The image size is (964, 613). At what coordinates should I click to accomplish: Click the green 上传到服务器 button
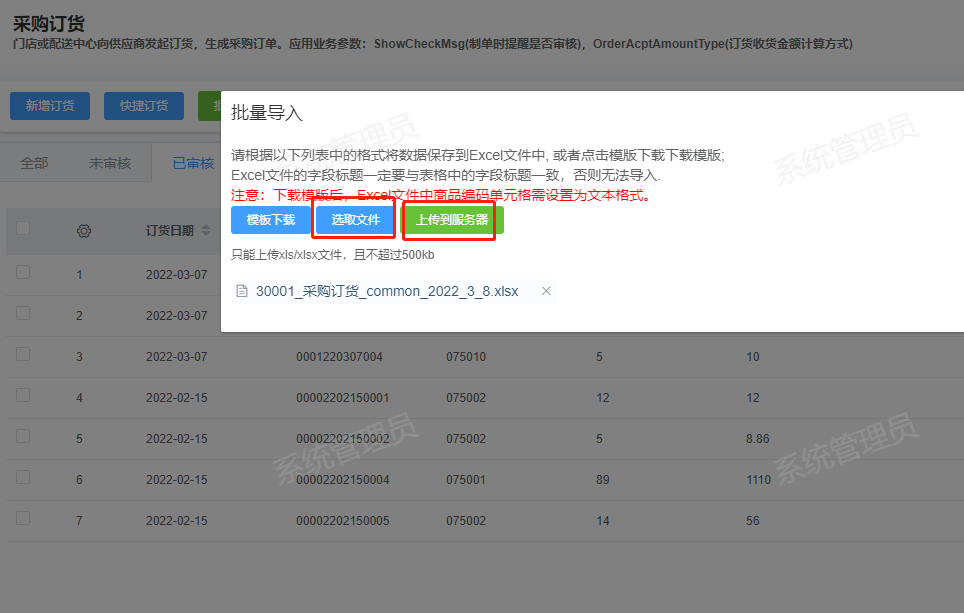click(x=454, y=220)
